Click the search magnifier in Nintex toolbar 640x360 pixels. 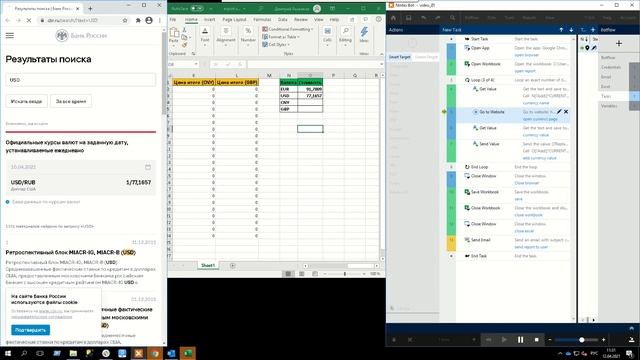(x=452, y=18)
